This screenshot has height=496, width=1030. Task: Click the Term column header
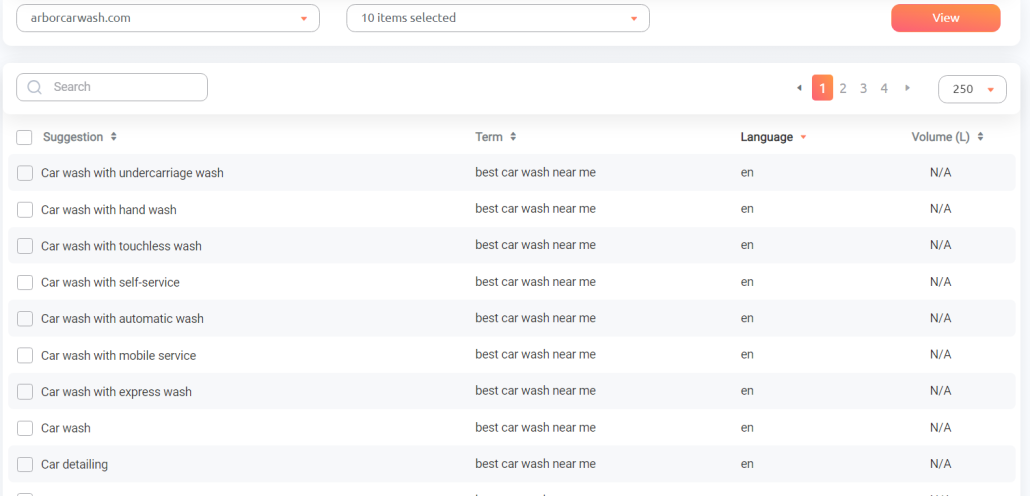[489, 137]
